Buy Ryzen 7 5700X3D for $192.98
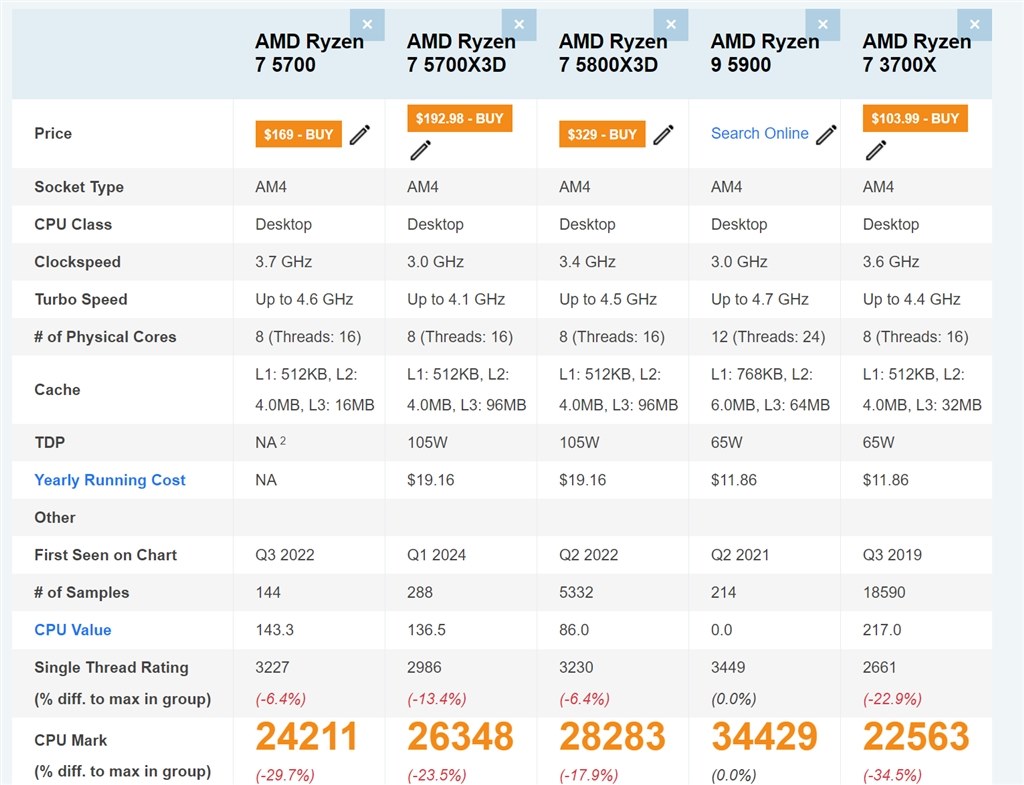Image resolution: width=1024 pixels, height=785 pixels. tap(459, 118)
